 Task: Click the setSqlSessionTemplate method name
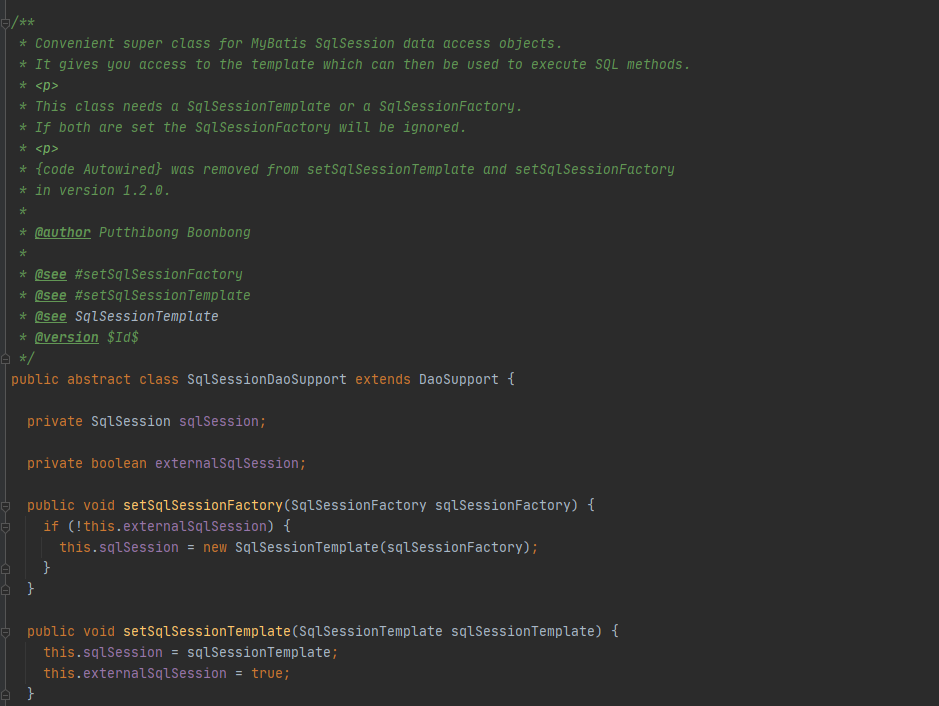point(207,631)
